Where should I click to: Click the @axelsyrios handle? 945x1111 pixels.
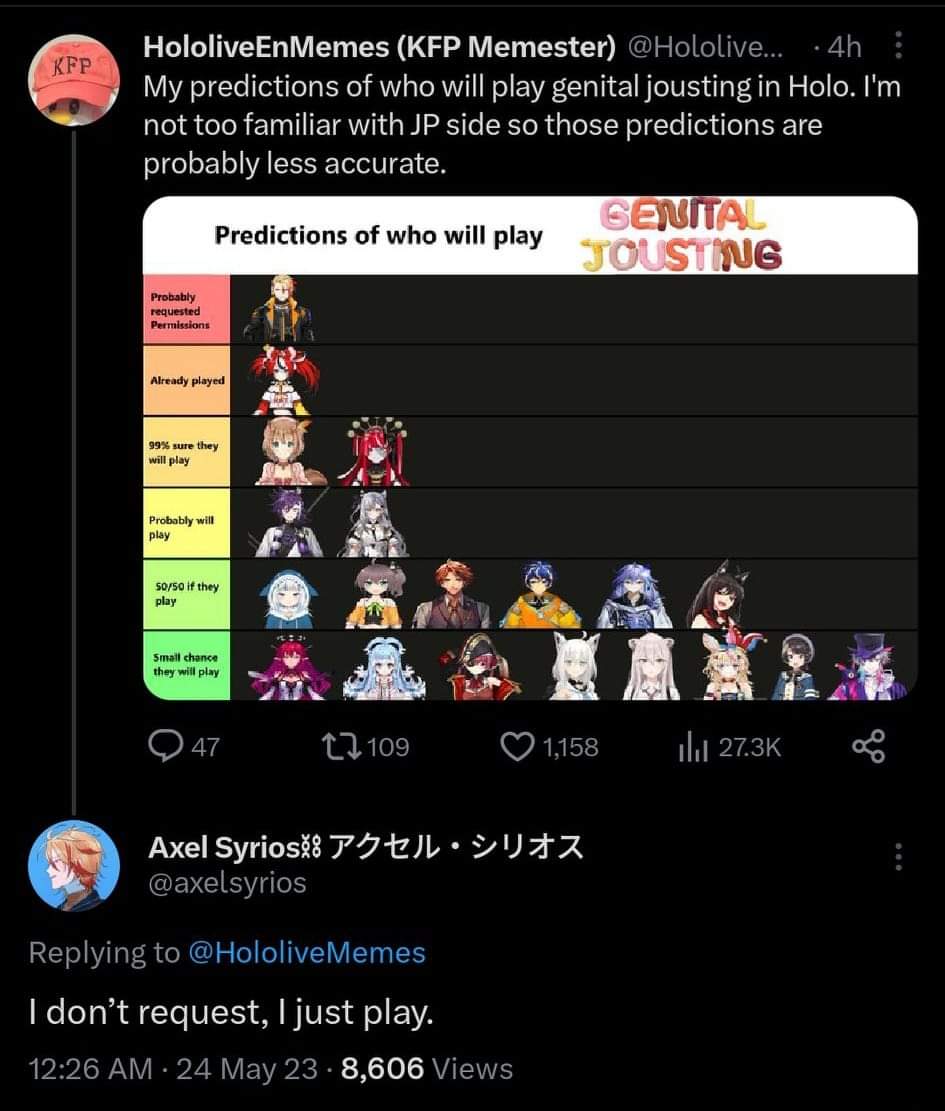pyautogui.click(x=227, y=884)
